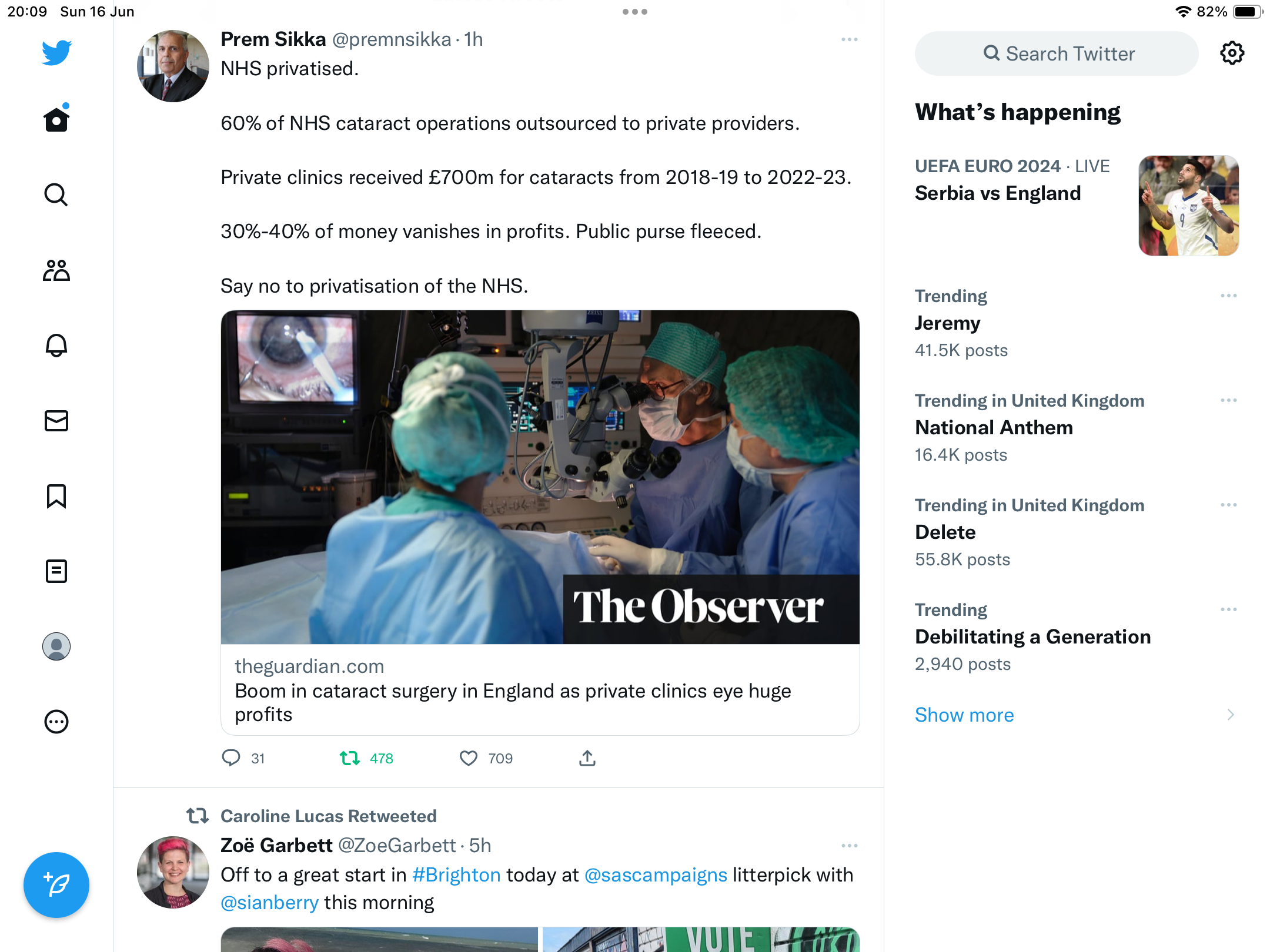1270x952 pixels.
Task: Open Debilitating a Generation trend
Action: tap(1033, 637)
